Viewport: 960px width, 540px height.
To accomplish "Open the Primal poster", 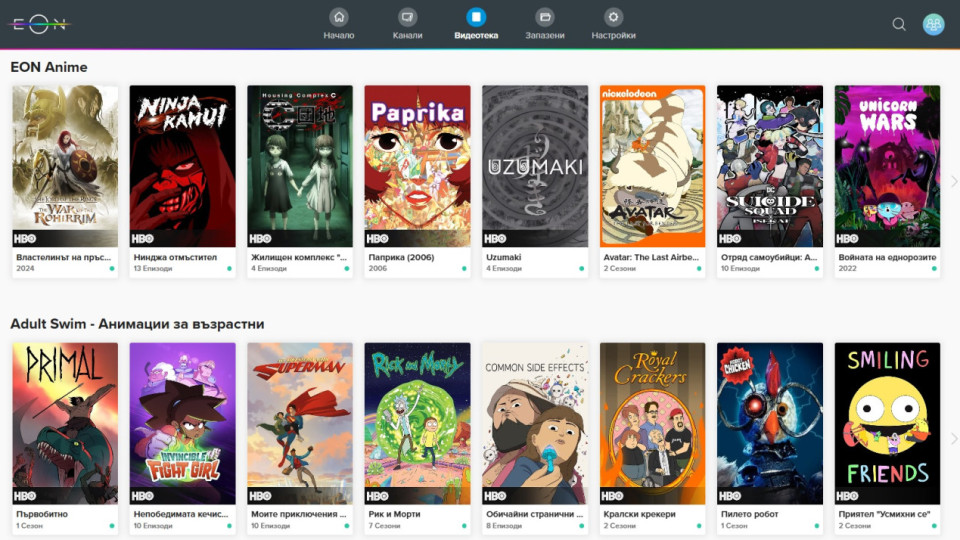I will coord(65,423).
